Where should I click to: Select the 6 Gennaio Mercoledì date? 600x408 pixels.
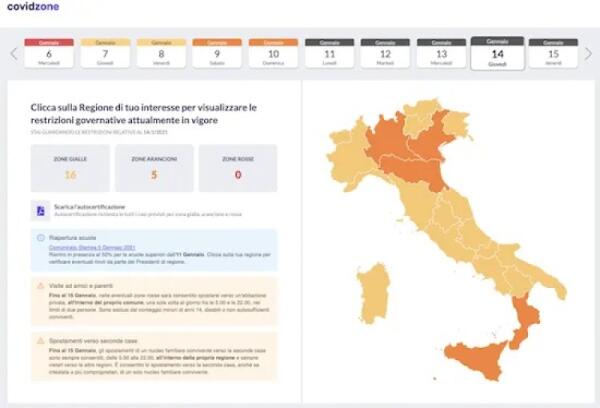tap(49, 55)
